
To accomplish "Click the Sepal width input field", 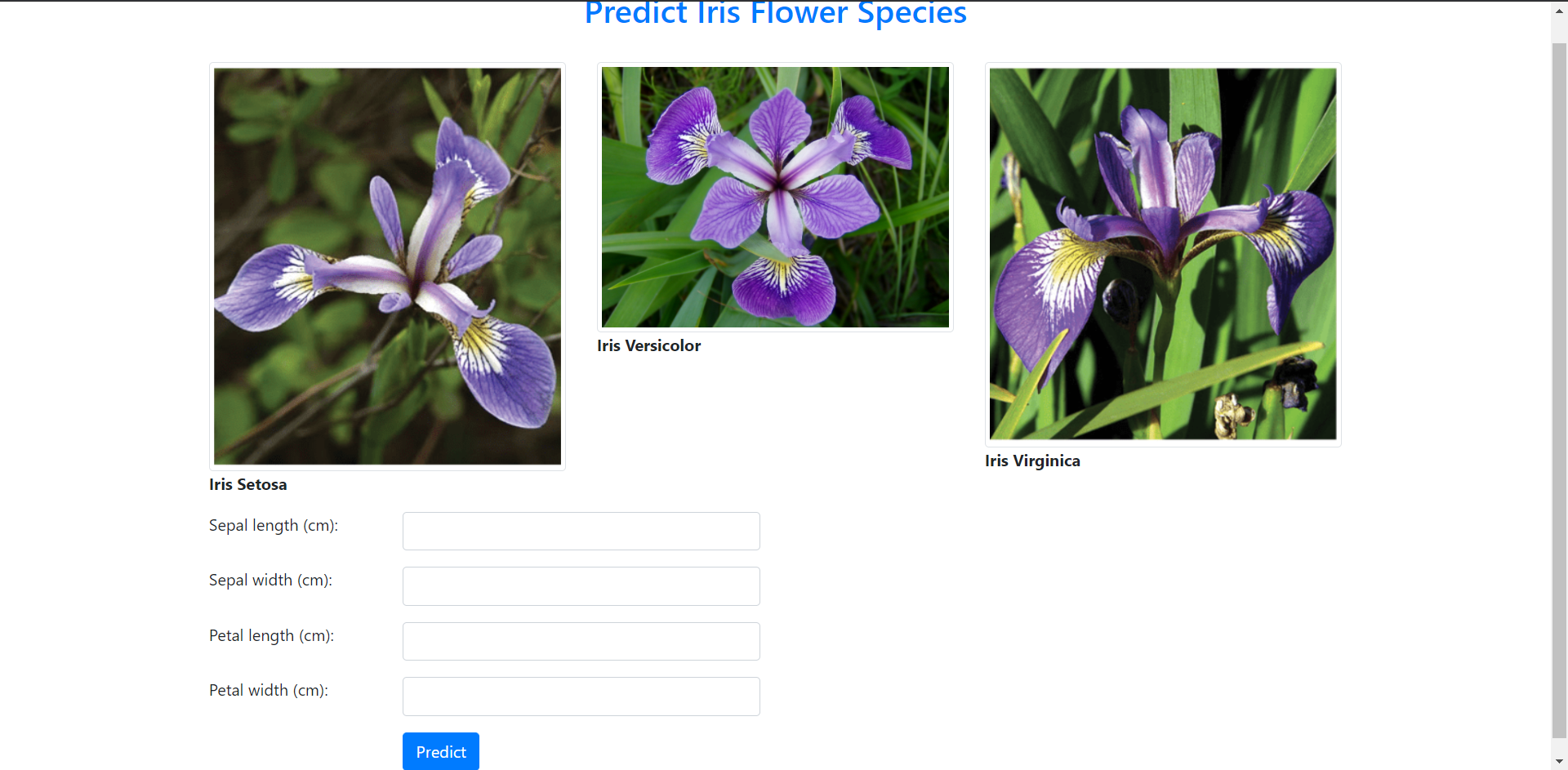I will (580, 585).
